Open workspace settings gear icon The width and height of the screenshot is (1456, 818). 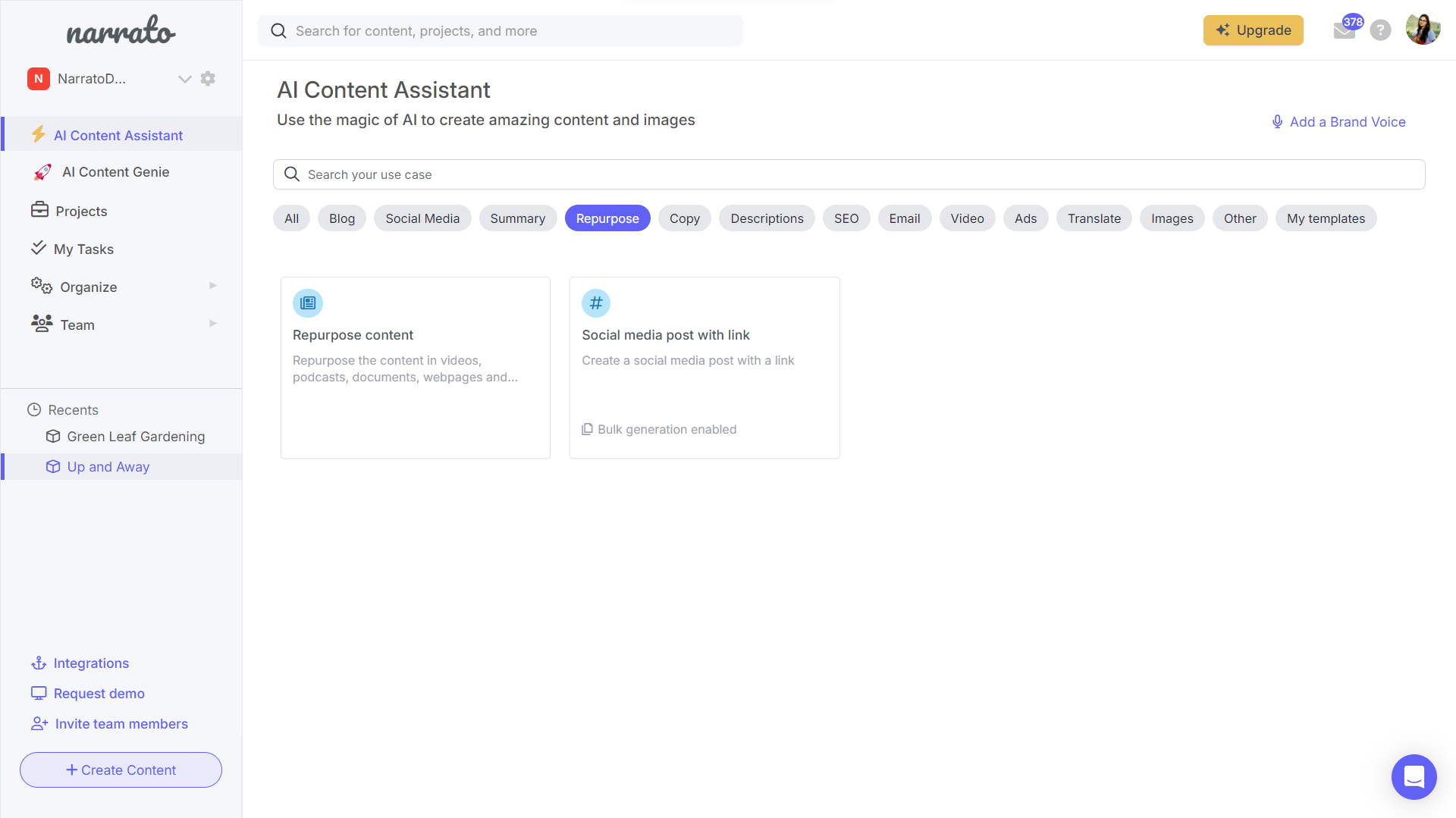[208, 78]
